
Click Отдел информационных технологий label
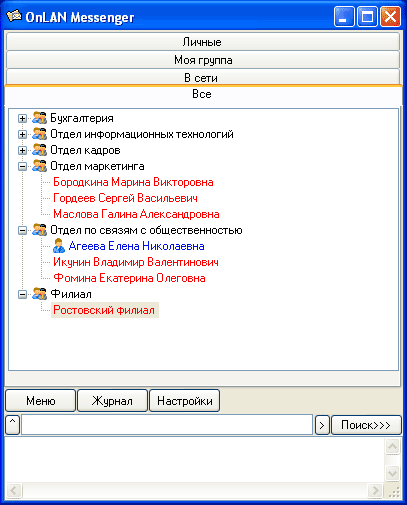(x=142, y=134)
